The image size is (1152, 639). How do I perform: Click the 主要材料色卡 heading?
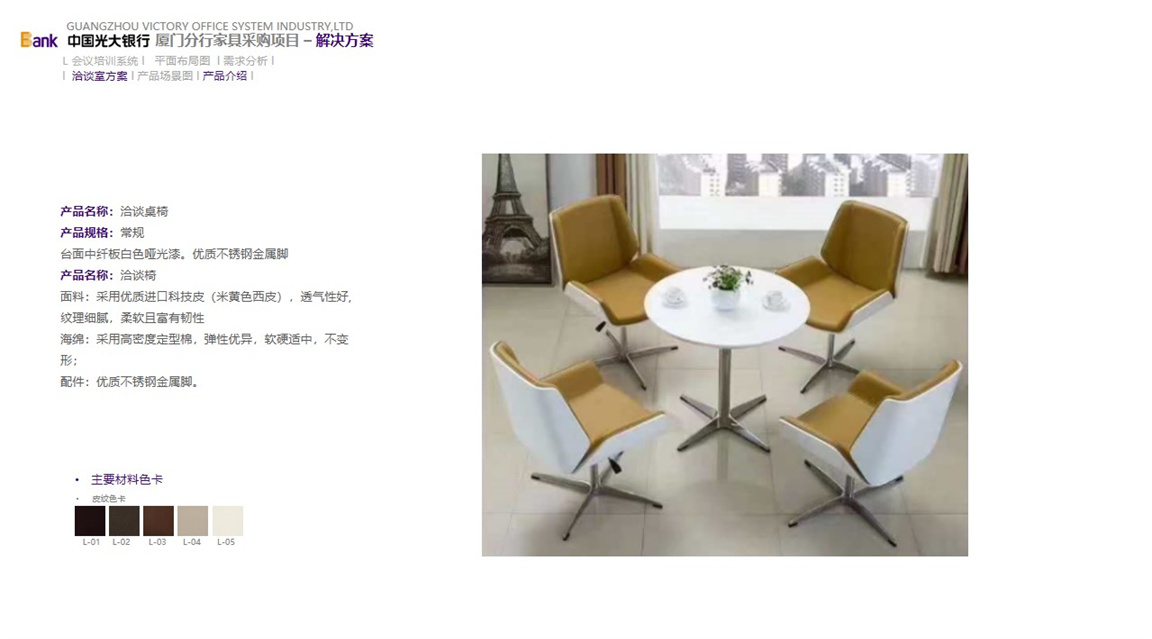coord(127,480)
